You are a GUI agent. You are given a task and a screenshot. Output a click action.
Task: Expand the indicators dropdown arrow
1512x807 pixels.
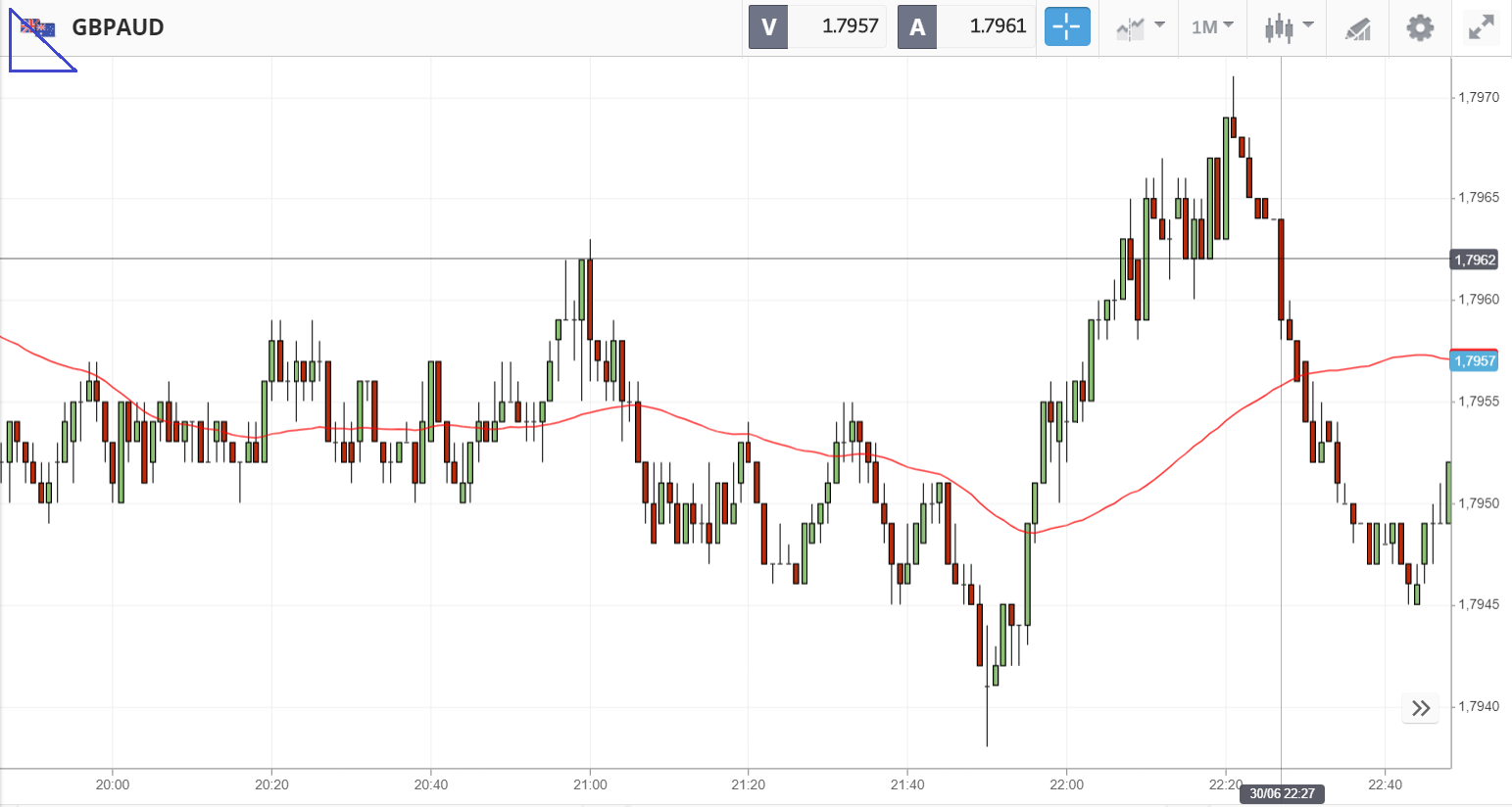click(x=1160, y=25)
